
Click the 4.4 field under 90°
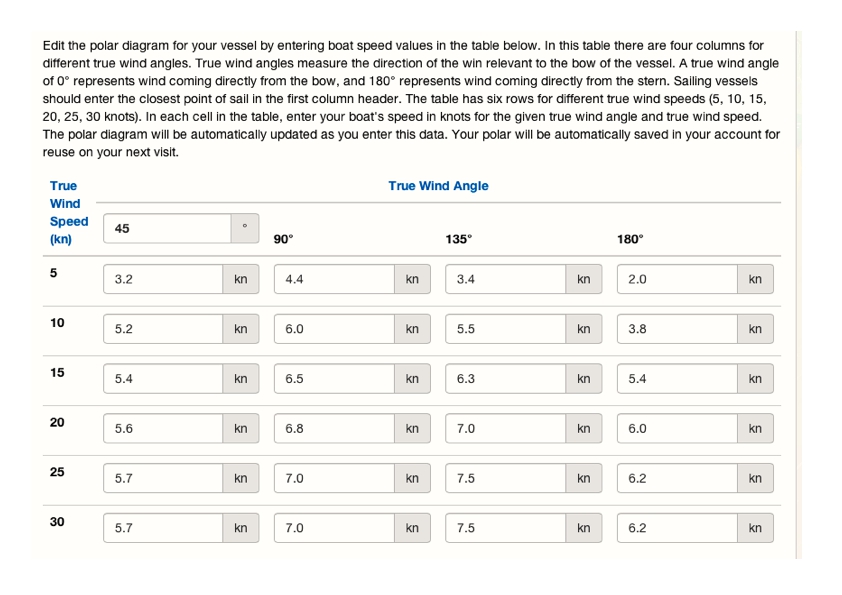click(x=334, y=279)
